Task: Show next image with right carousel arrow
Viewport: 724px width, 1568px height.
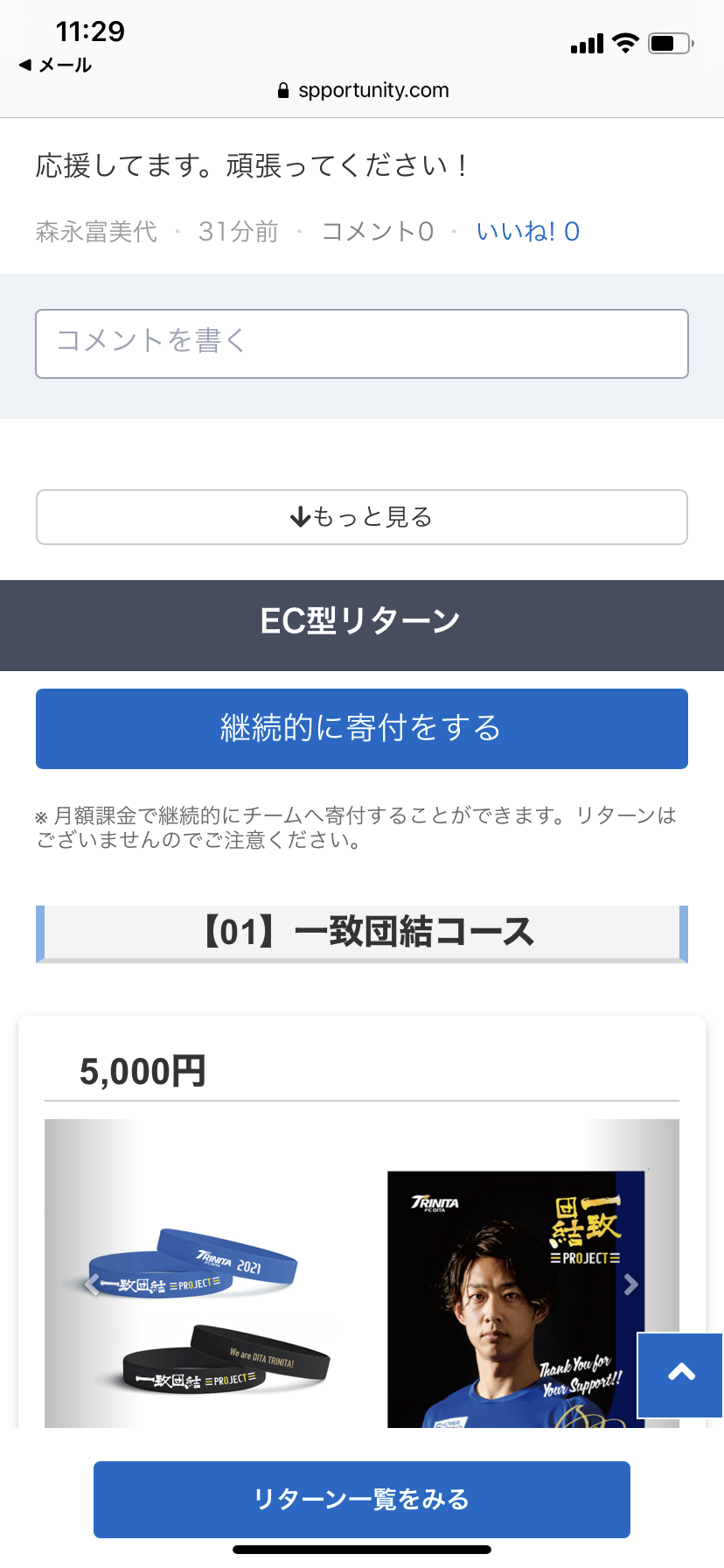Action: tap(630, 1284)
